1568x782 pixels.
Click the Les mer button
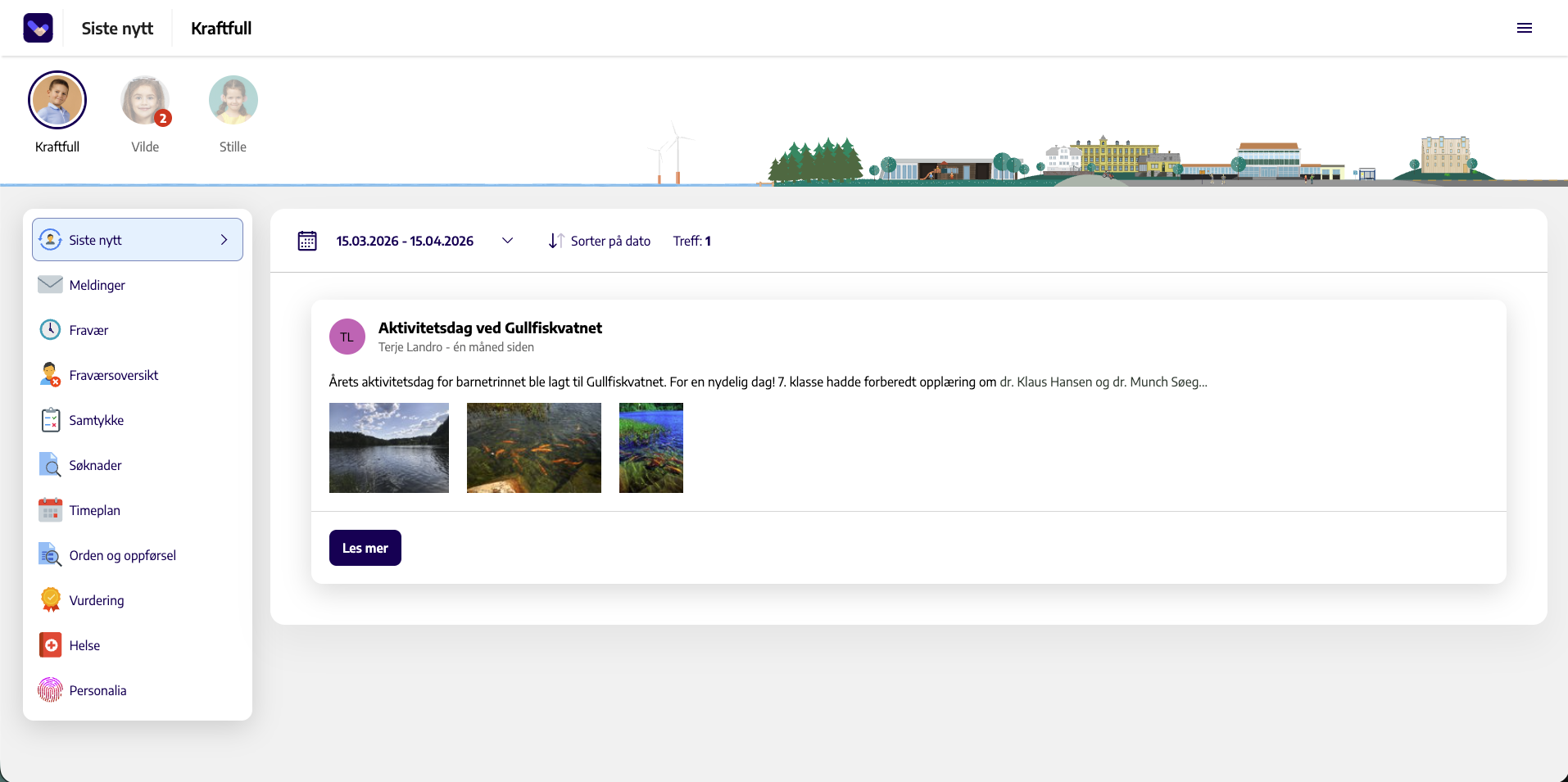pyautogui.click(x=365, y=548)
